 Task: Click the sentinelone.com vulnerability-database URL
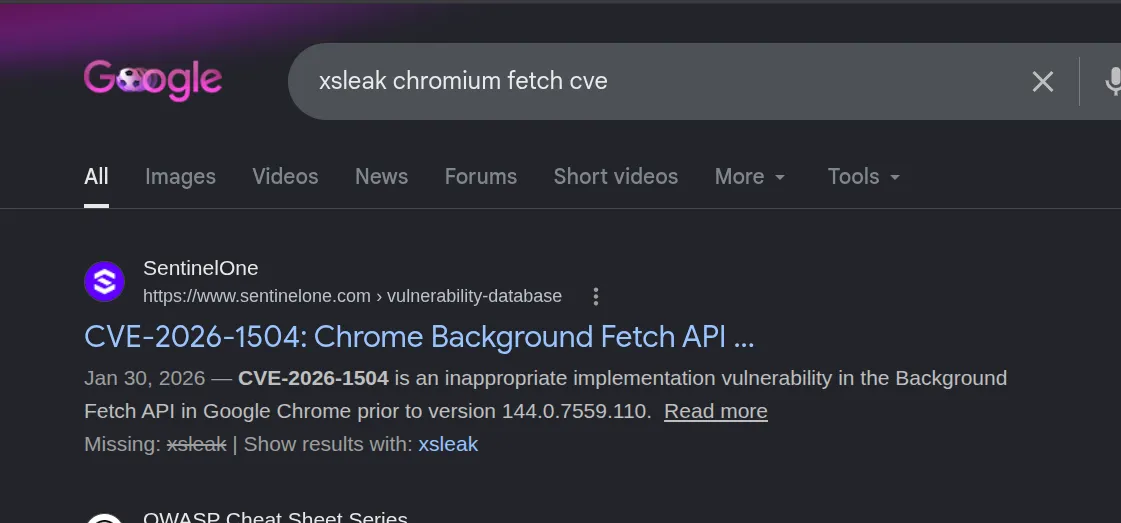352,296
